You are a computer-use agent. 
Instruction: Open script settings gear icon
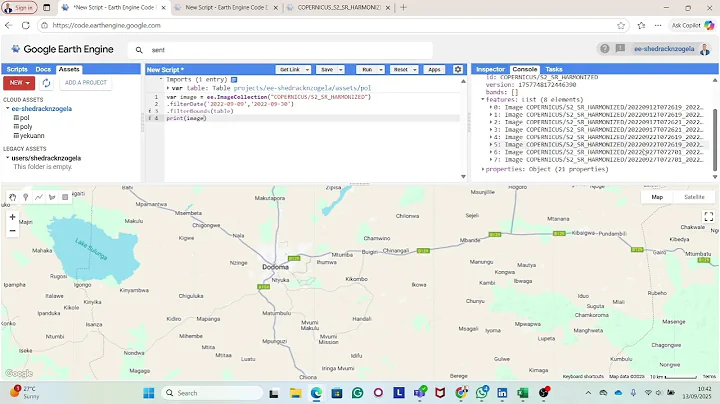(x=458, y=69)
